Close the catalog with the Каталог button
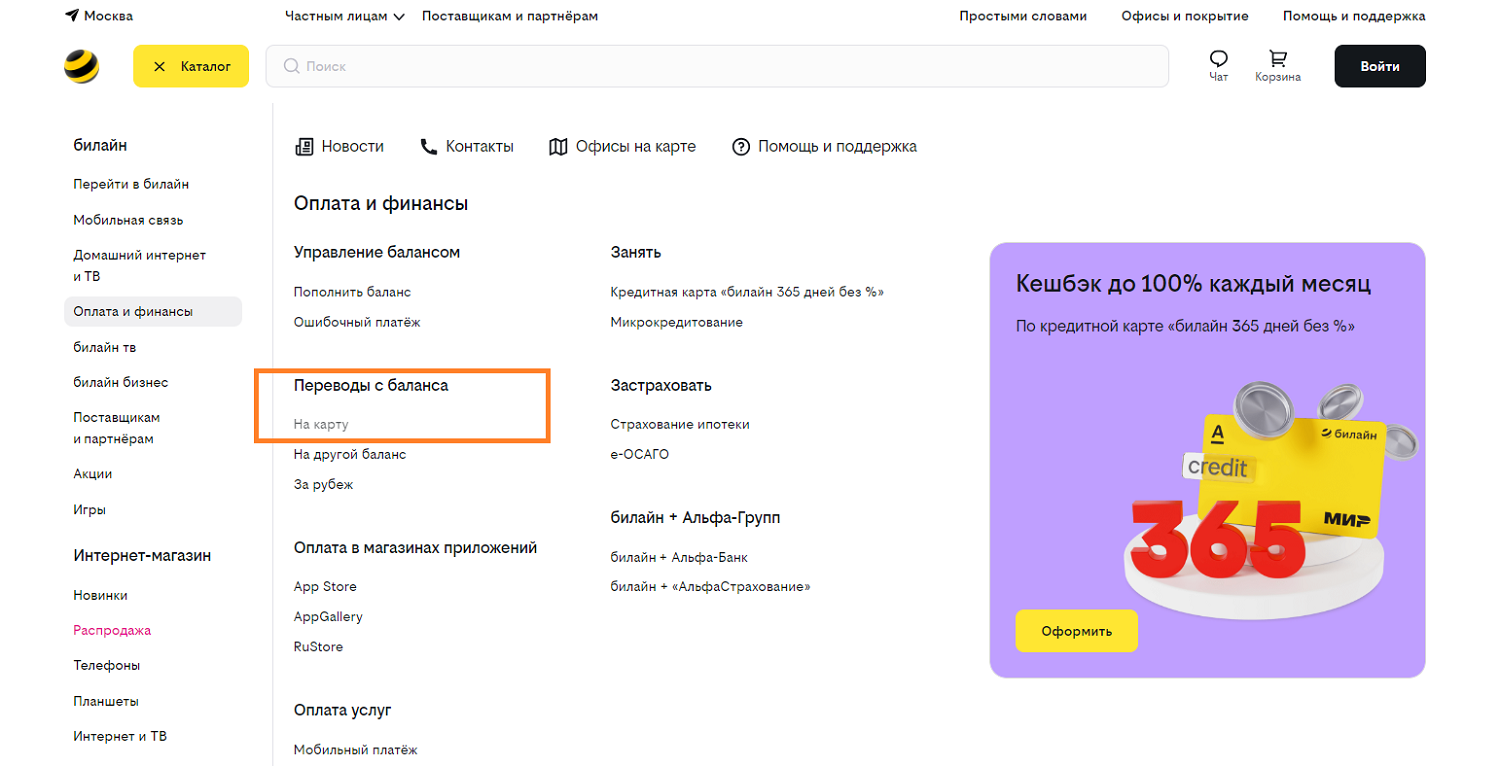1500x766 pixels. (191, 66)
